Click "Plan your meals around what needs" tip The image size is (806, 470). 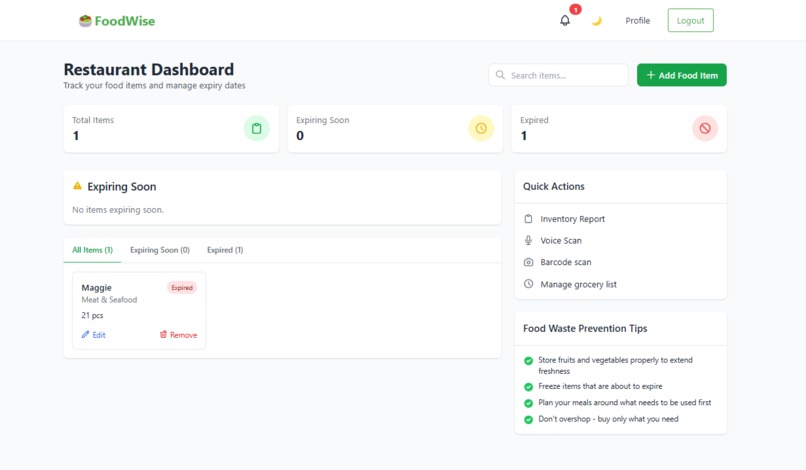pyautogui.click(x=625, y=403)
